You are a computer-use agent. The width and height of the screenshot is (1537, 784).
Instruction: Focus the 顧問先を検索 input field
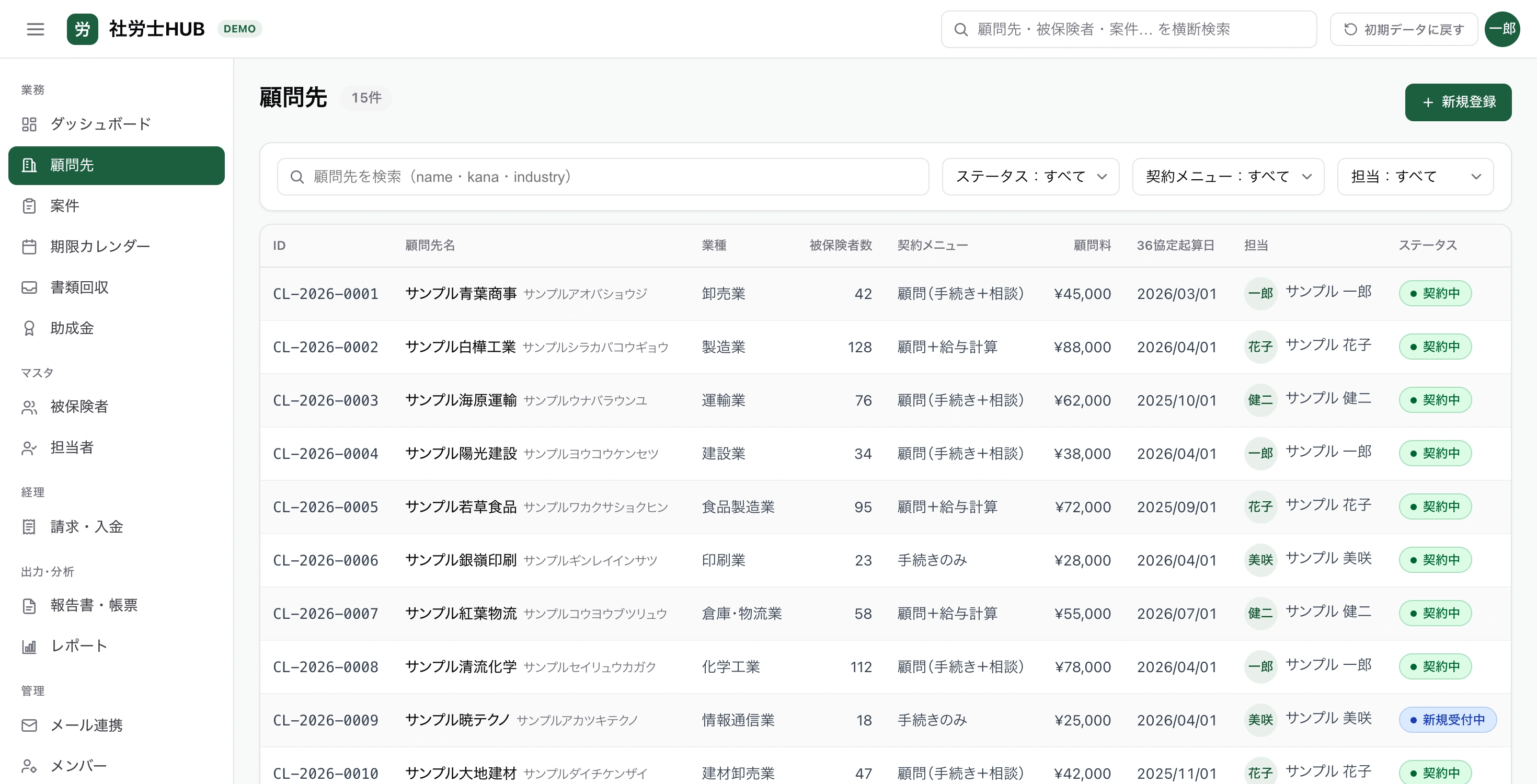603,177
